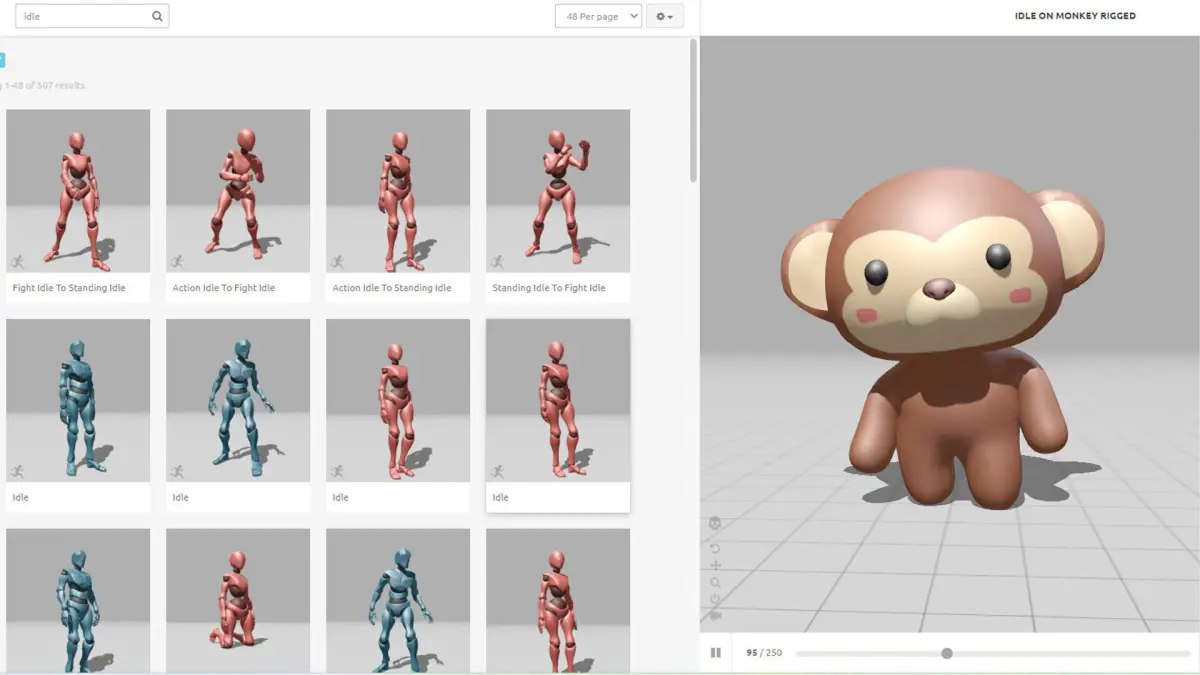Click the animation list vertical scrollbar
1200x675 pixels.
(694, 110)
